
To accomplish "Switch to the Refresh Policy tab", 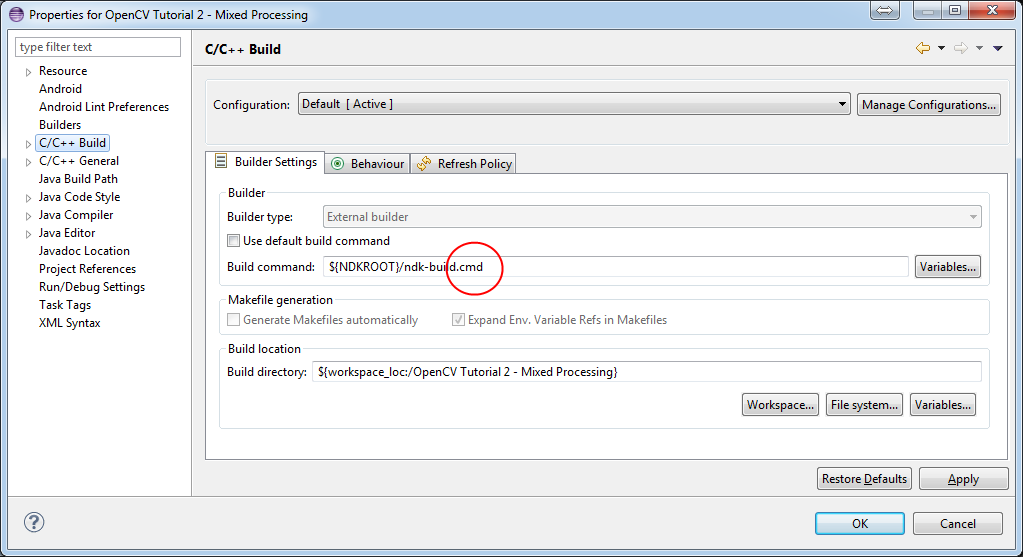I will click(465, 164).
